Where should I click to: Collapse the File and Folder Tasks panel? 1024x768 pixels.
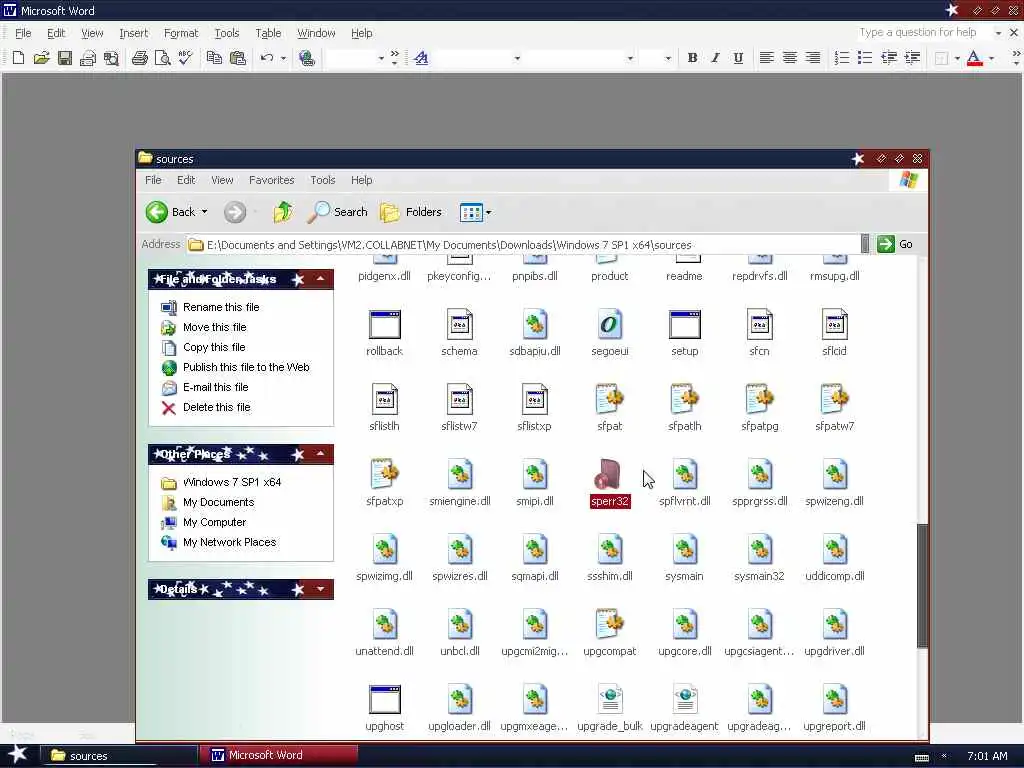[320, 280]
